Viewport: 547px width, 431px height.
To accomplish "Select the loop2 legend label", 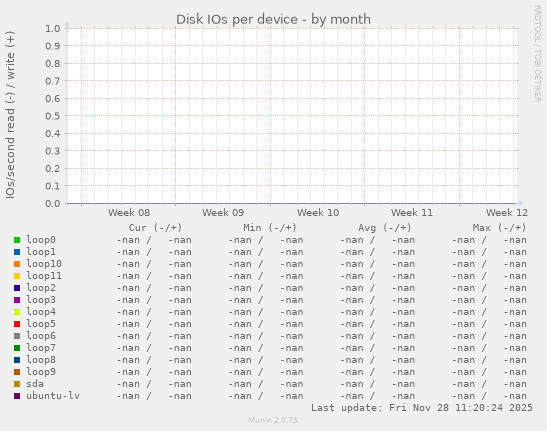I will coord(41,288).
